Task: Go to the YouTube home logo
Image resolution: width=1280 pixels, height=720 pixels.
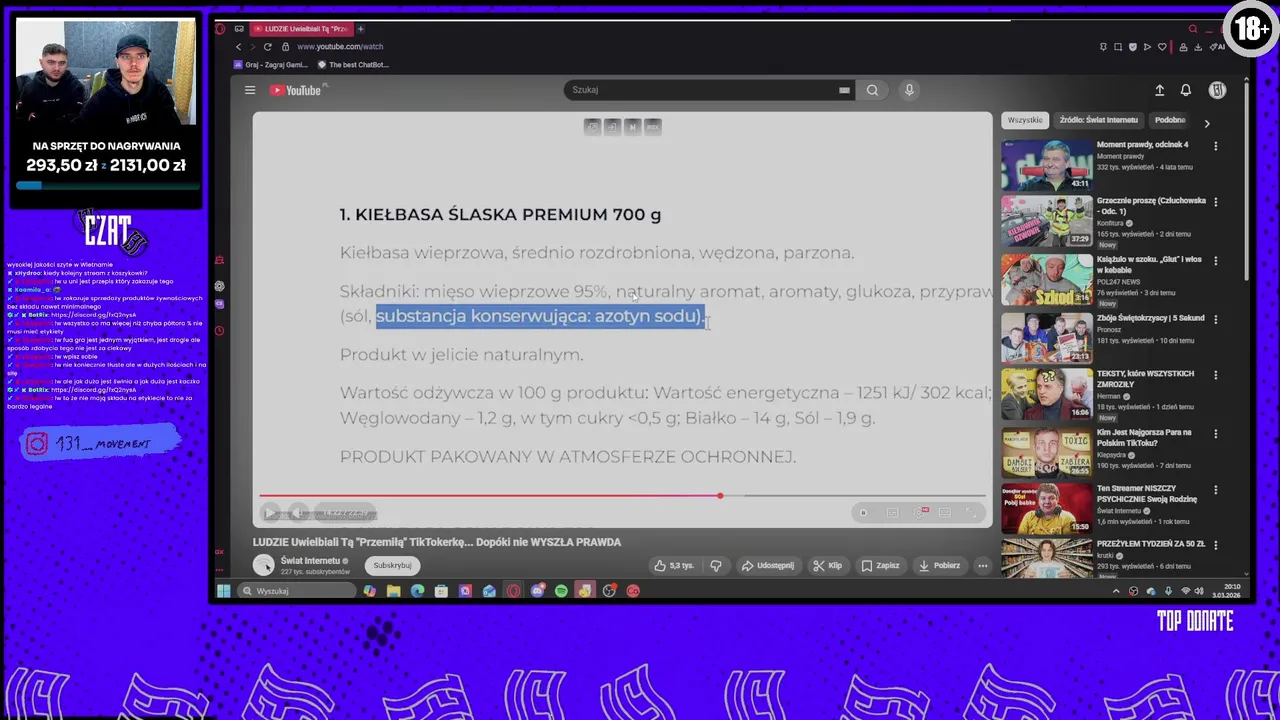Action: pyautogui.click(x=296, y=90)
